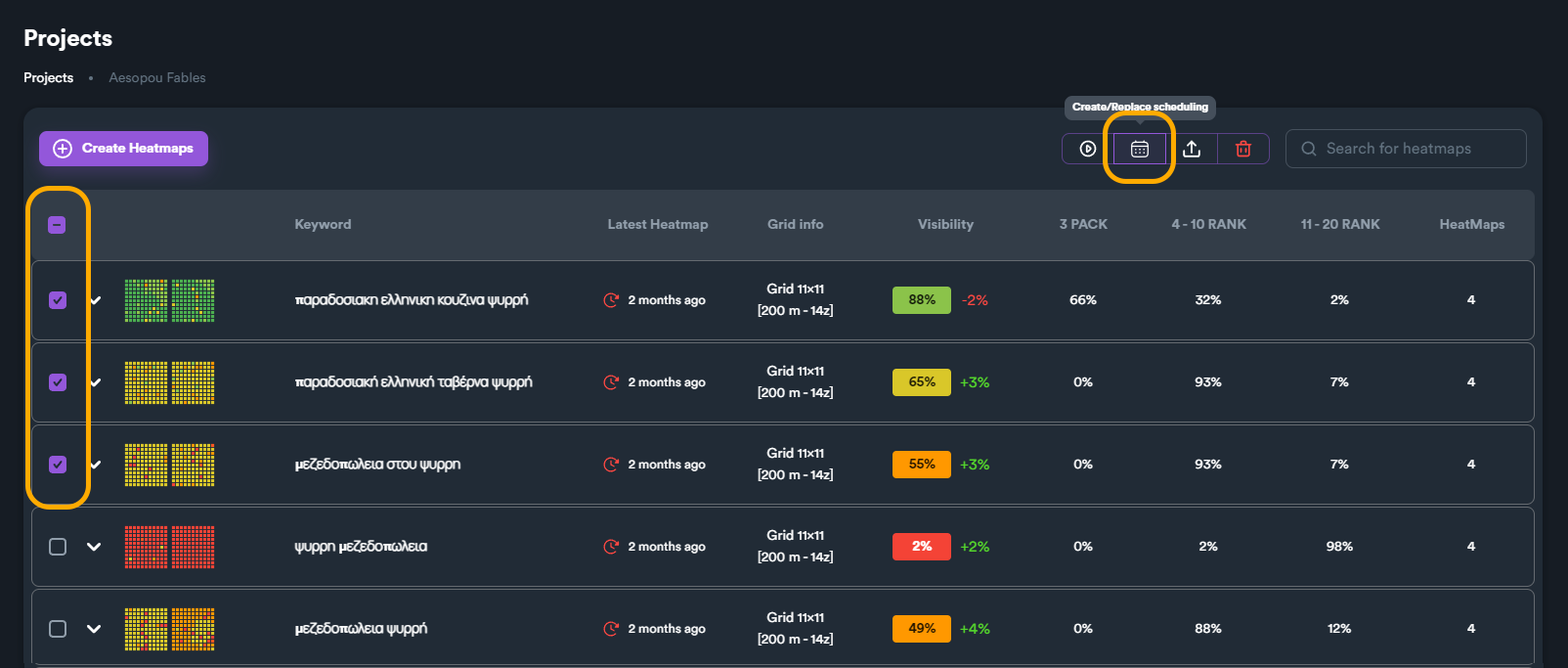
Task: Click the export/upload toolbar icon
Action: coord(1192,149)
